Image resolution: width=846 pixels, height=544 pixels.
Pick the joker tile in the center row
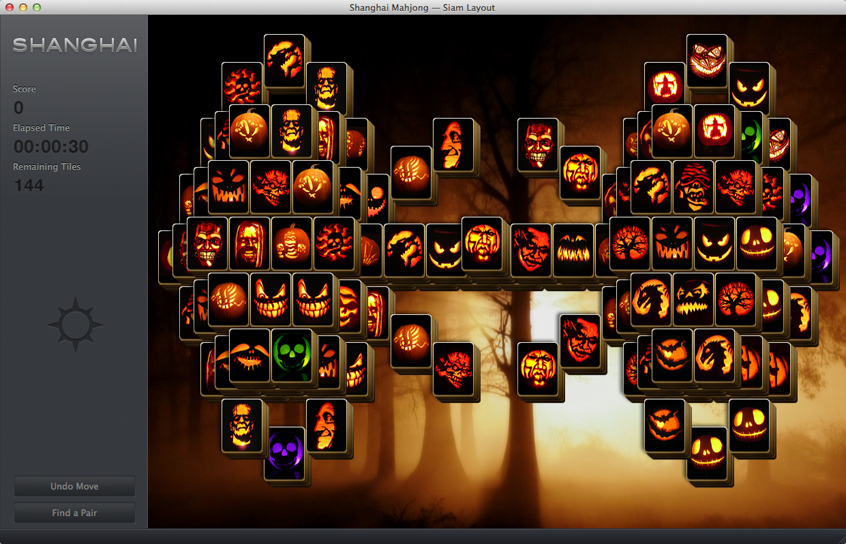click(531, 250)
